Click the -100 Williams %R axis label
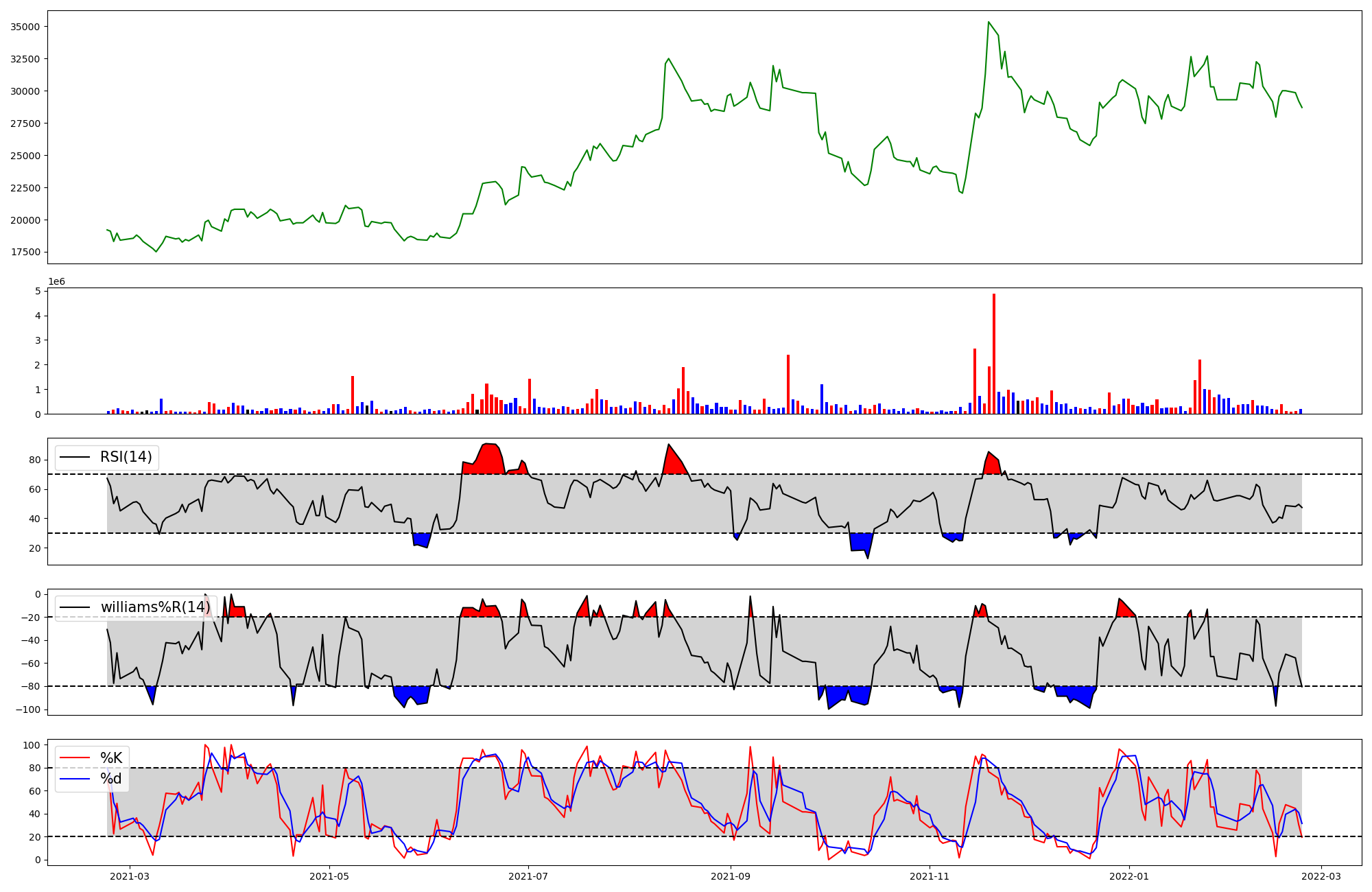 coord(29,709)
